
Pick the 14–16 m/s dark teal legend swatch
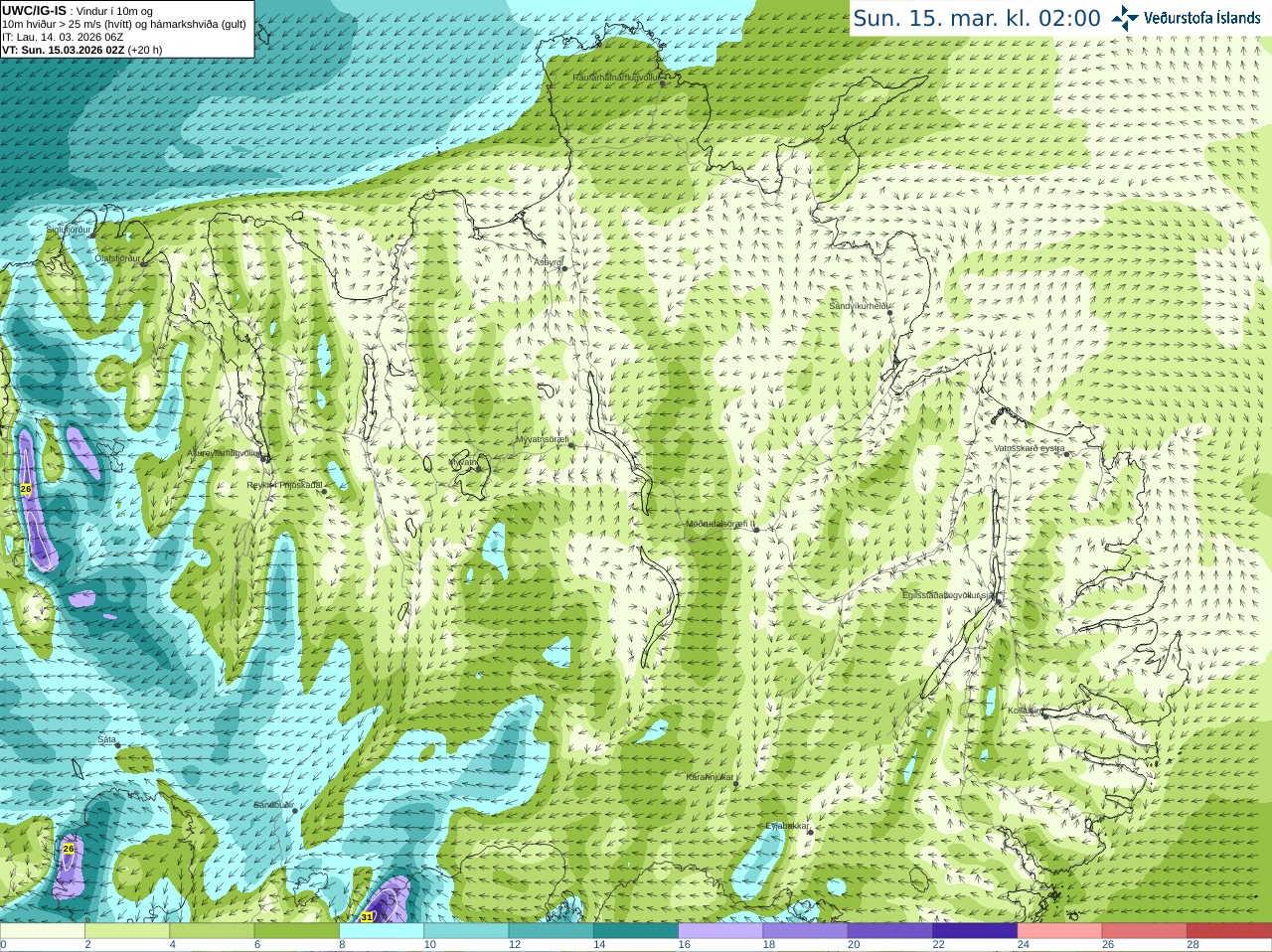(x=636, y=931)
